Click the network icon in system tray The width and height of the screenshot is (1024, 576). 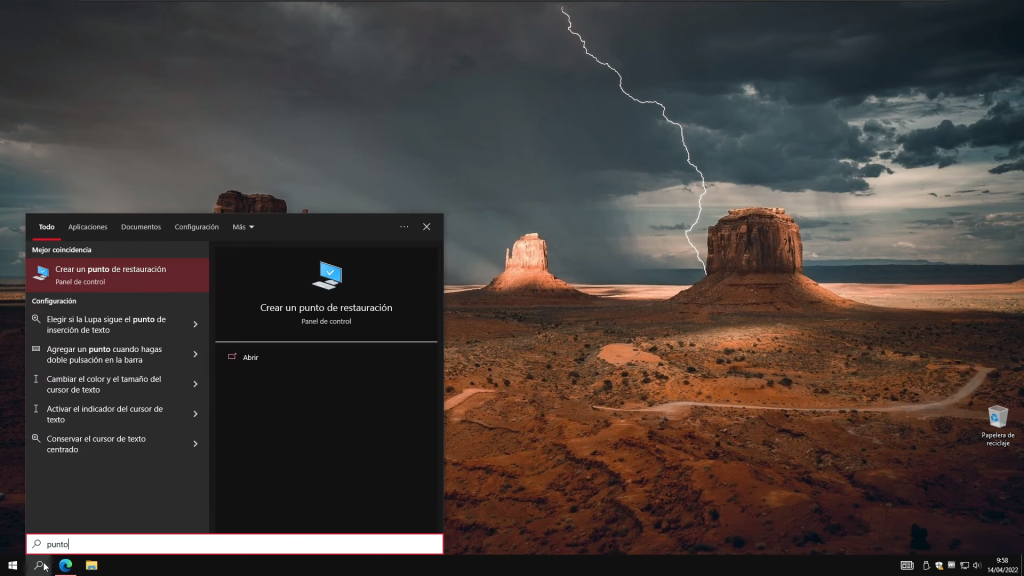tap(965, 565)
